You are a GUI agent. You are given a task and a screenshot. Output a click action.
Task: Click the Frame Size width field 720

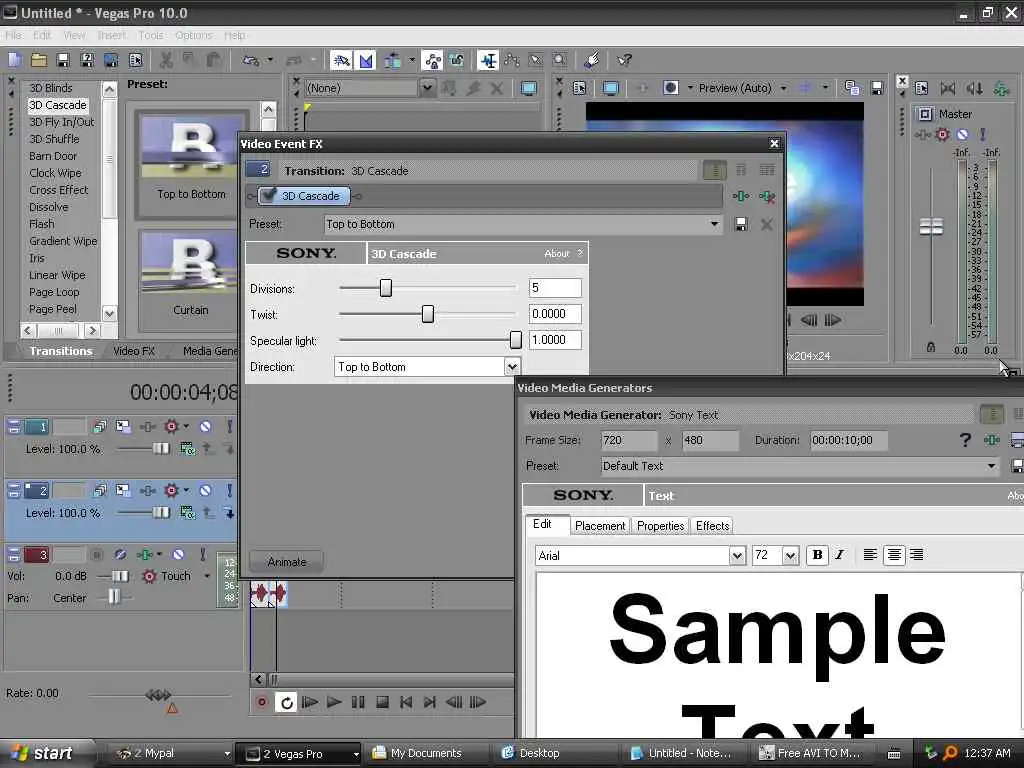628,440
